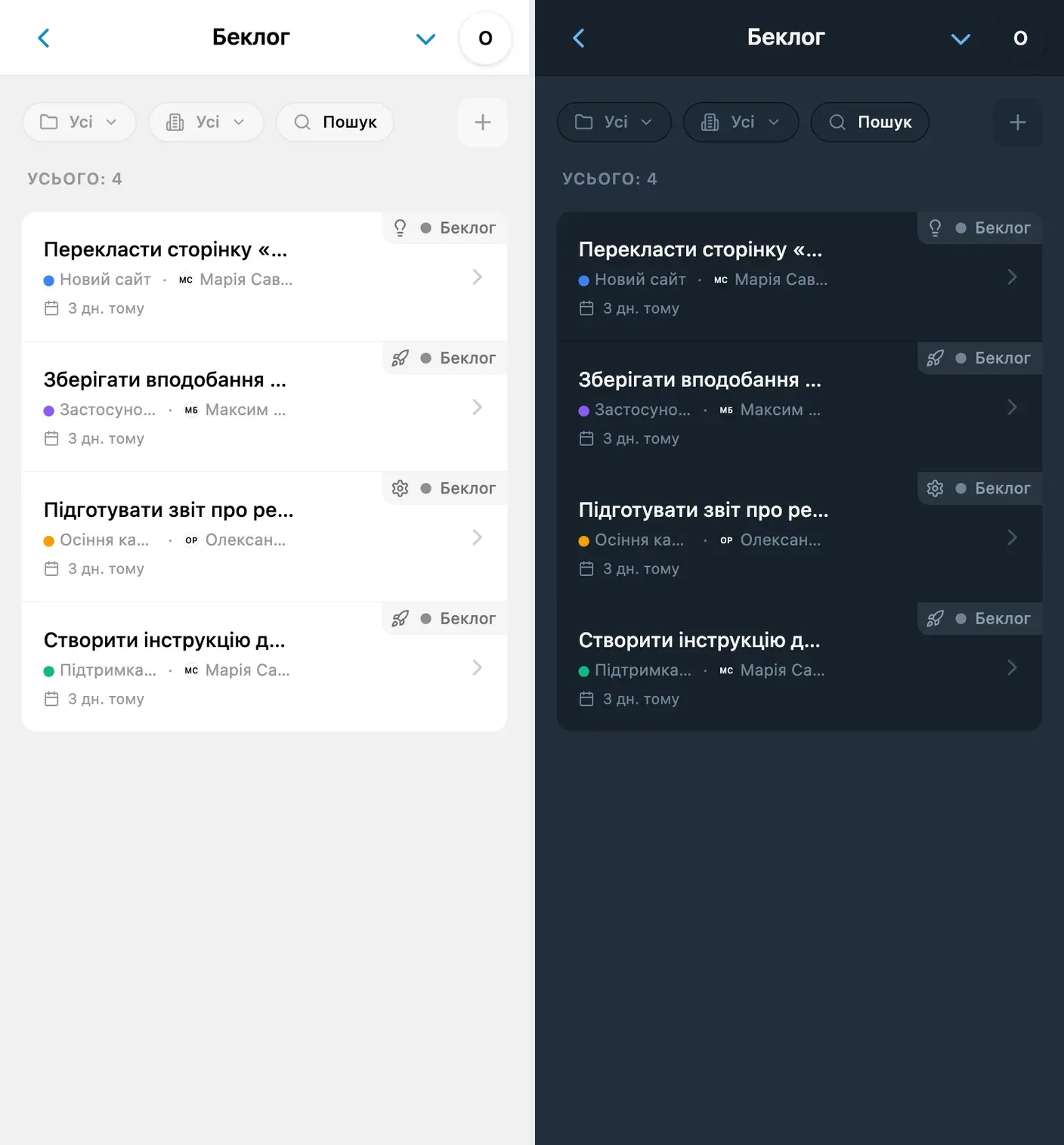
Task: Open Створити інструкцію card chevron, dark panel
Action: click(x=1013, y=667)
